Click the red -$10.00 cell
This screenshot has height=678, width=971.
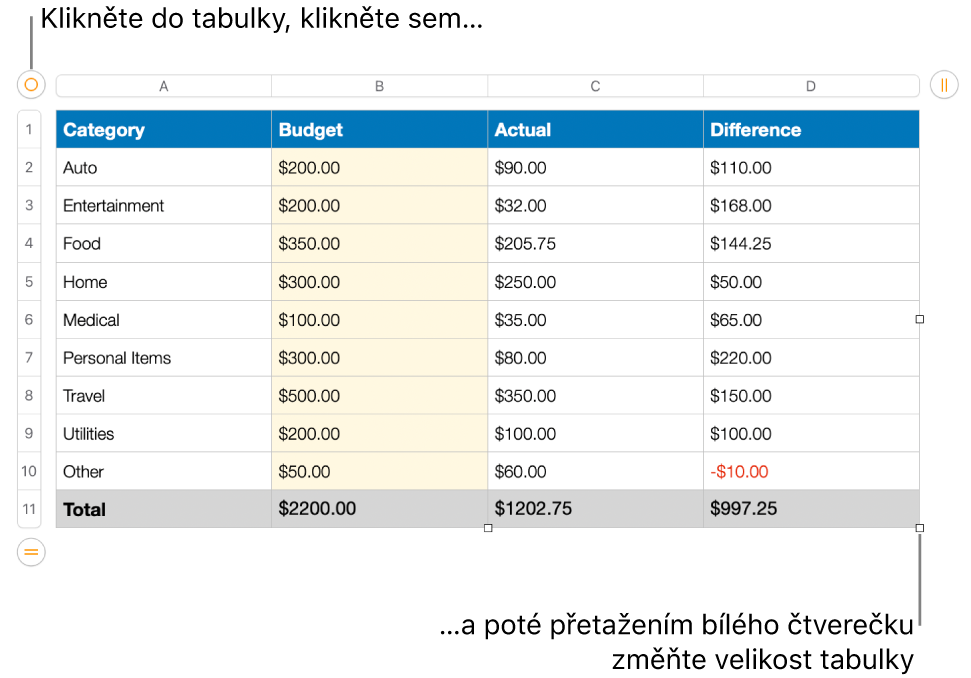point(811,471)
